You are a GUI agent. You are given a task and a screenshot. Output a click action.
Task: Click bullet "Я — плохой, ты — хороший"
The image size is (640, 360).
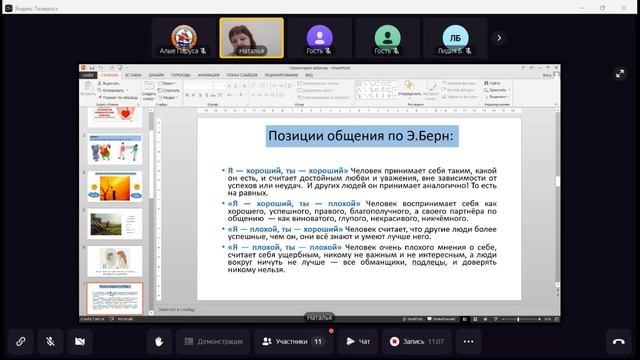point(285,229)
